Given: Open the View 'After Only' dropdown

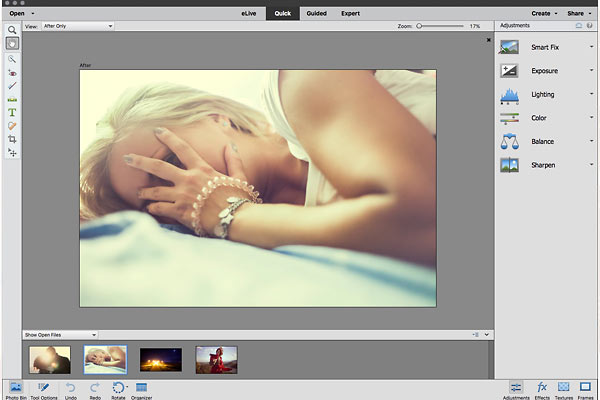Looking at the screenshot, I should click(x=78, y=26).
